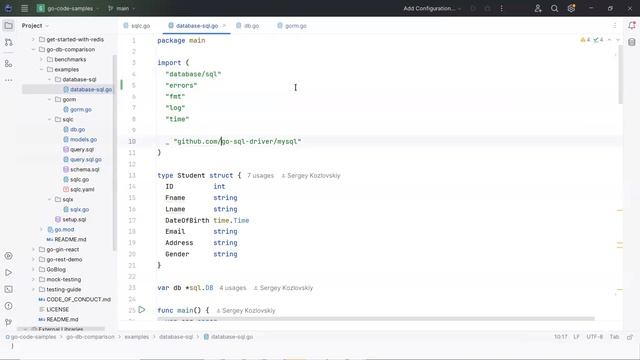Click examples breadcrumb in navigation bar
Image resolution: width=640 pixels, height=360 pixels.
click(137, 337)
